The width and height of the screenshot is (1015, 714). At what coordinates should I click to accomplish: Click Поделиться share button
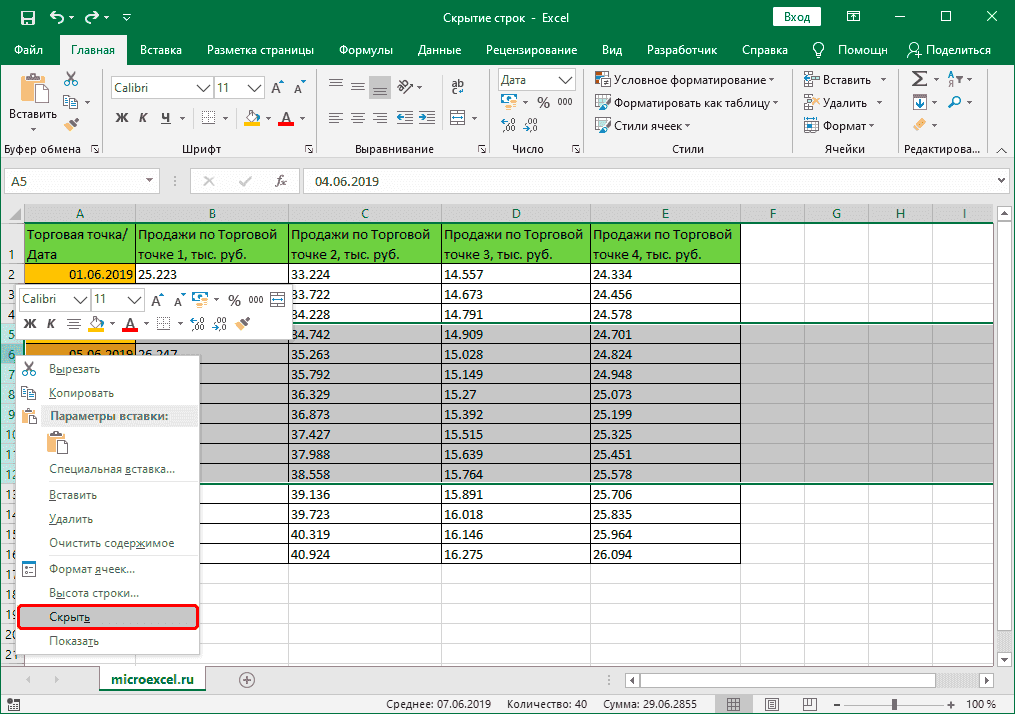[x=948, y=50]
